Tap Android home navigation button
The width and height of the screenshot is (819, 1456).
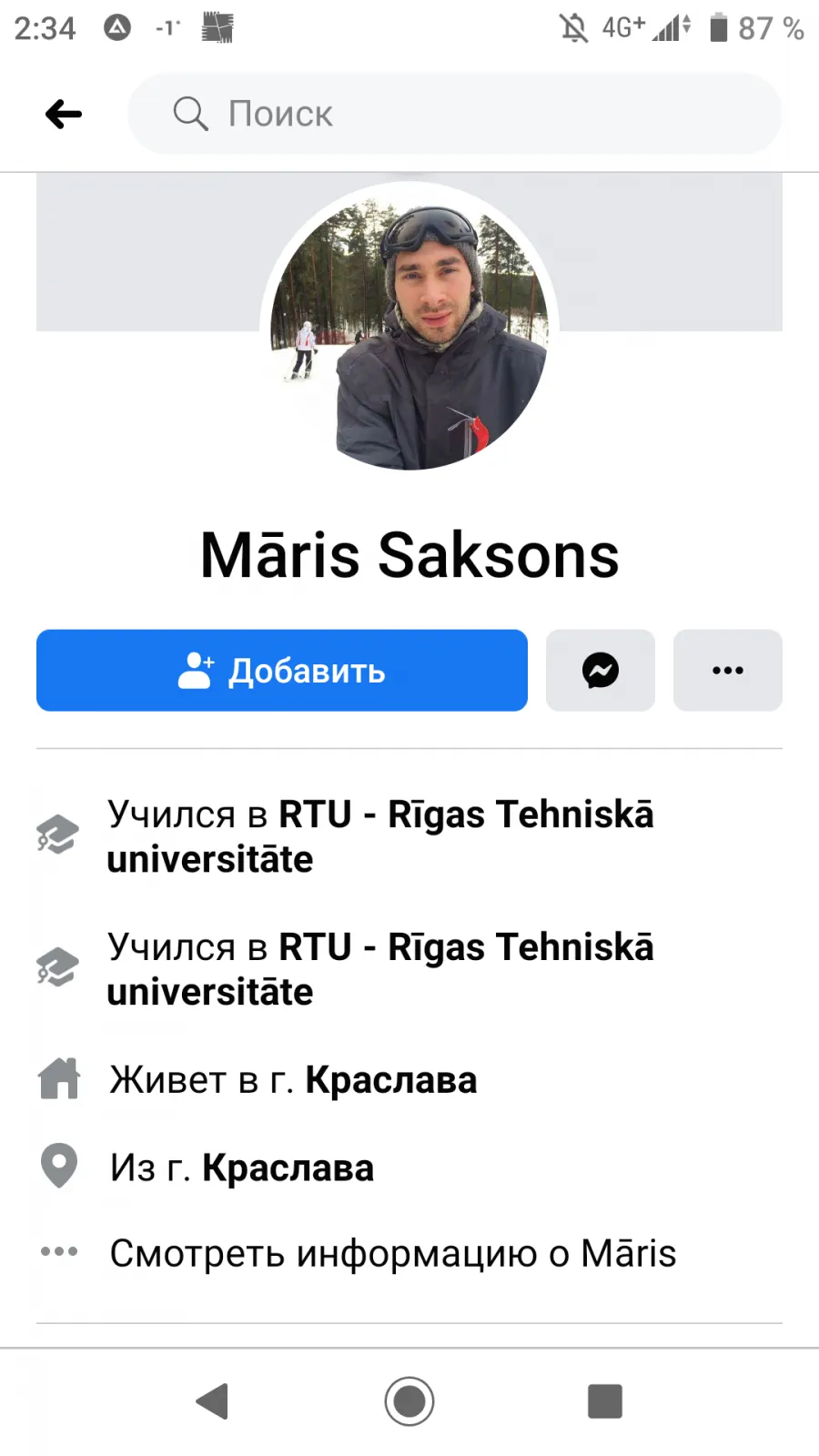409,1401
